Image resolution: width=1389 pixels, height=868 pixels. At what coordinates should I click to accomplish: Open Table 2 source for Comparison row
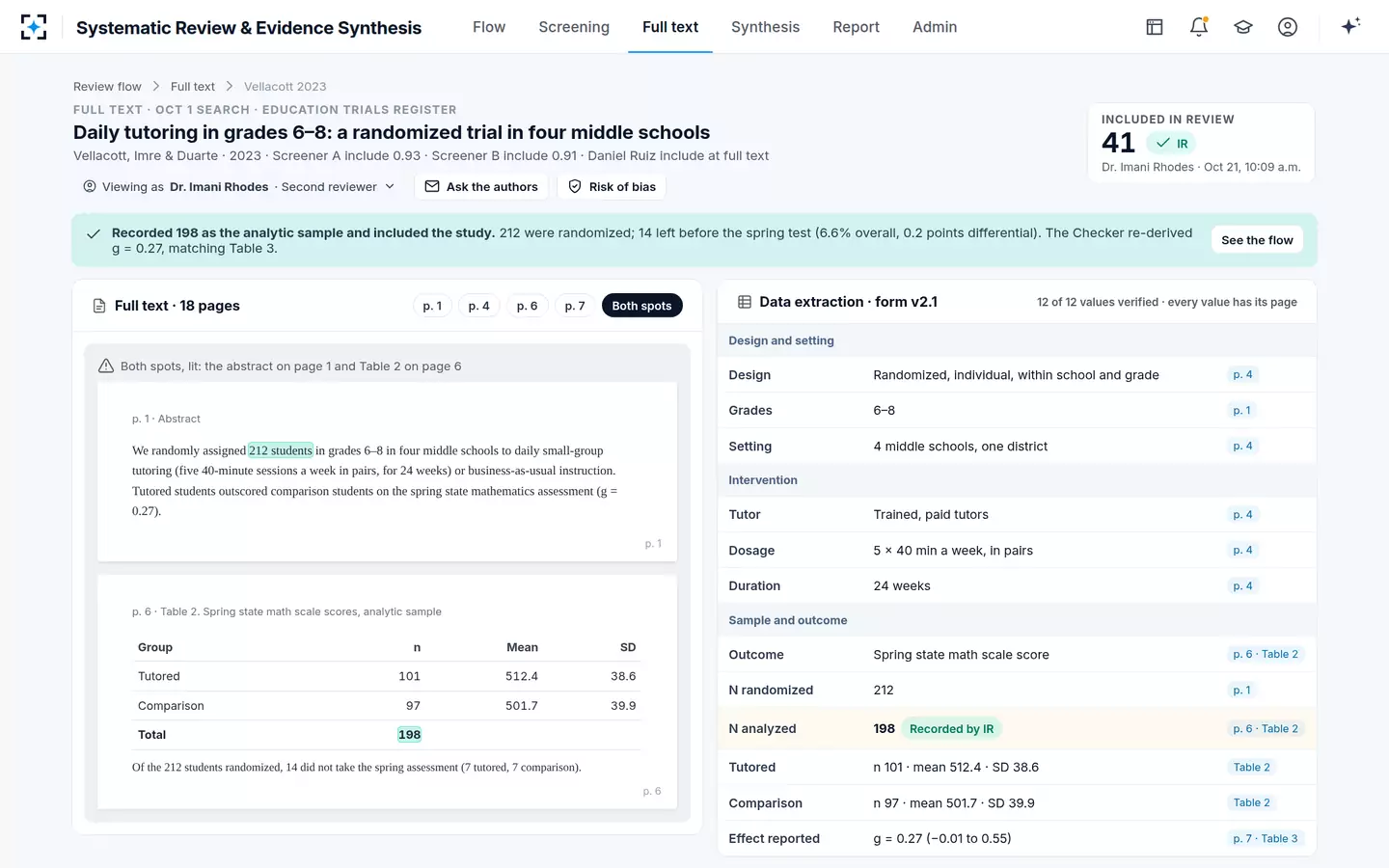click(1251, 802)
